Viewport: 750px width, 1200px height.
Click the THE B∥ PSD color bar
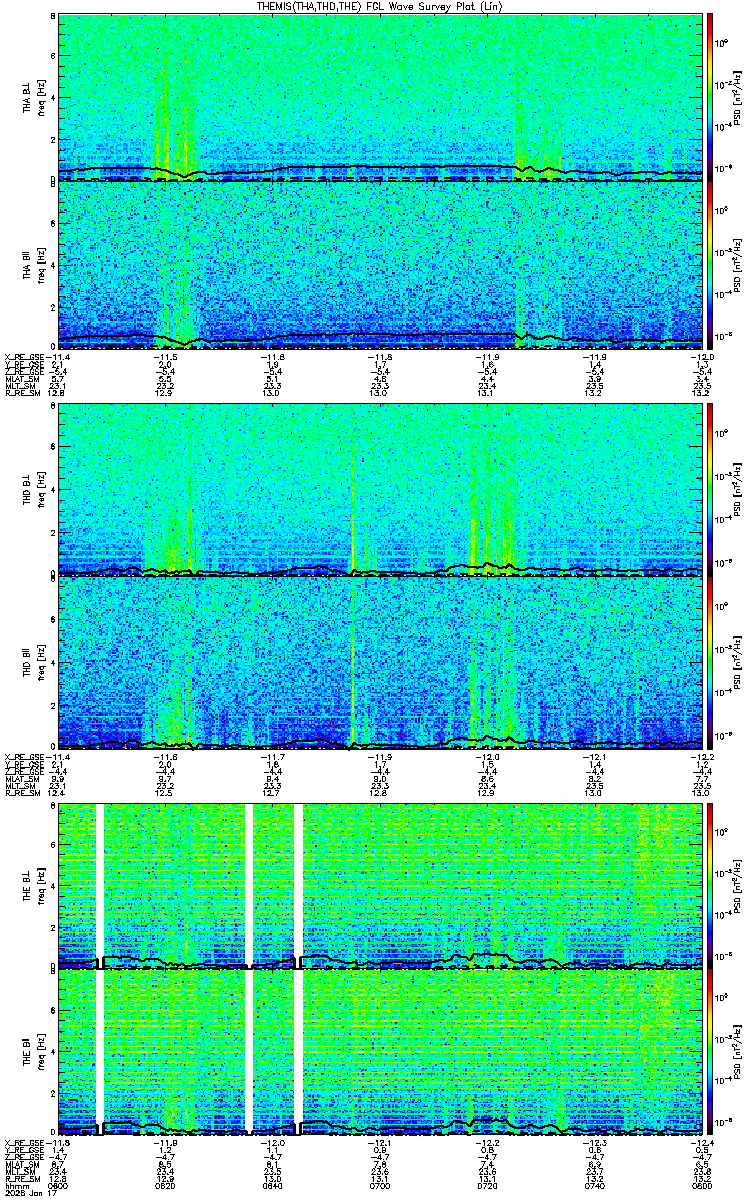[x=710, y=1052]
